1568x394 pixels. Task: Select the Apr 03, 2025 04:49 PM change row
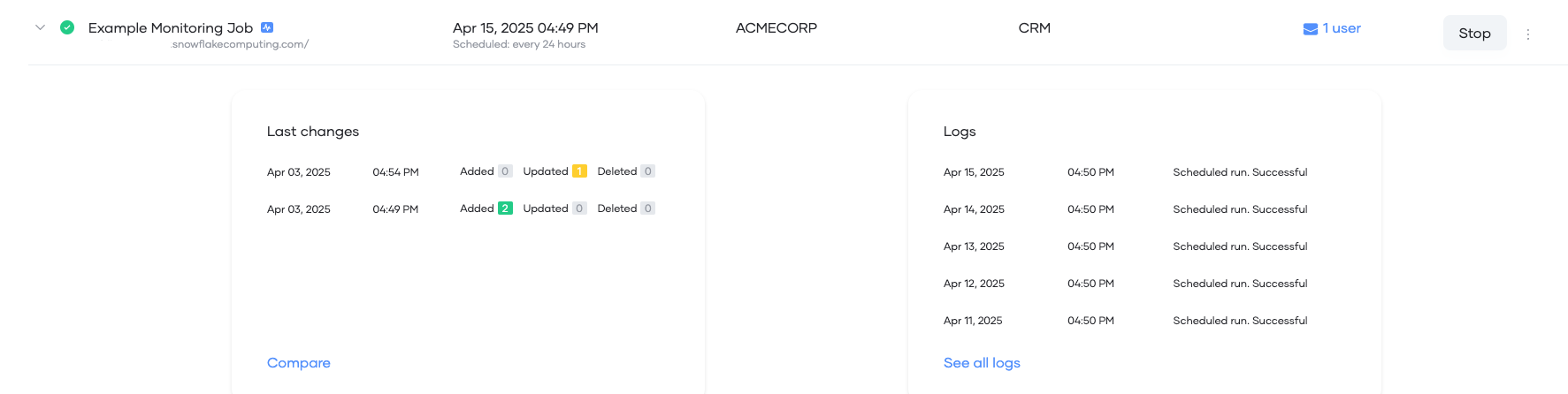click(299, 209)
